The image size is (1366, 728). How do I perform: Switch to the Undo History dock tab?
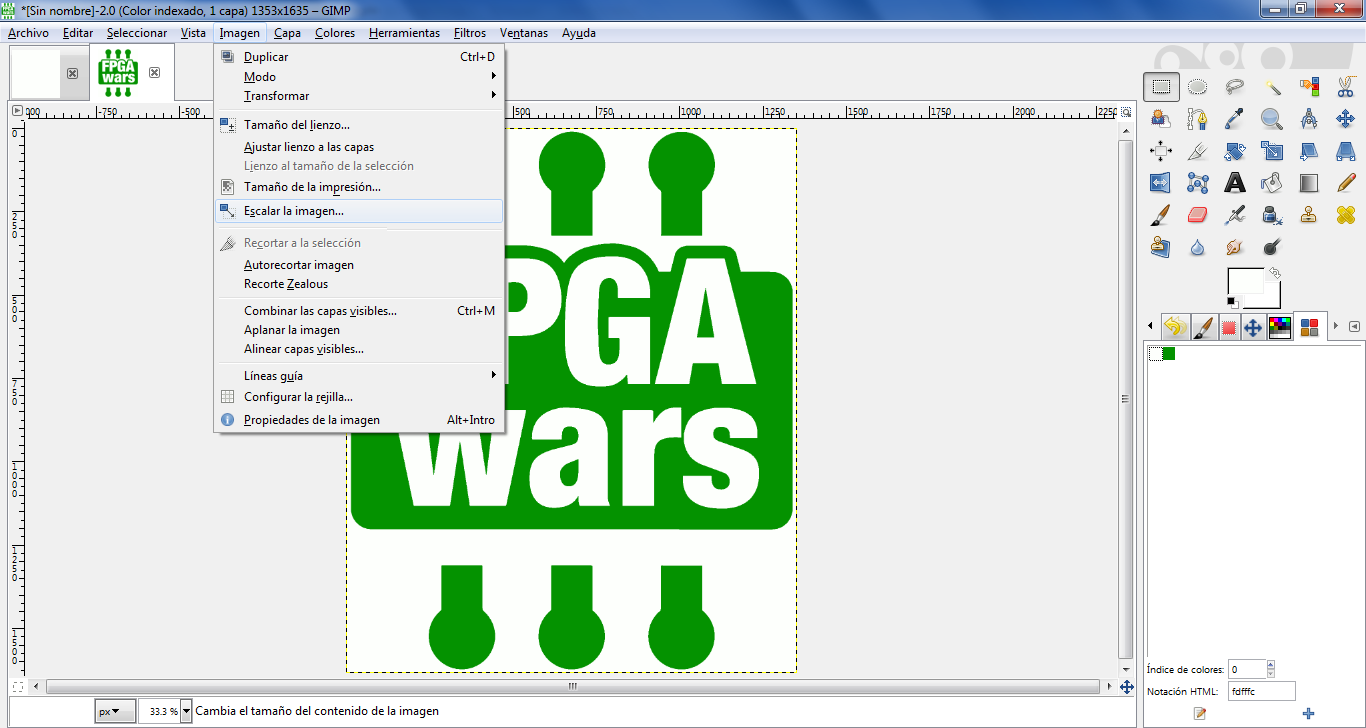point(1176,327)
